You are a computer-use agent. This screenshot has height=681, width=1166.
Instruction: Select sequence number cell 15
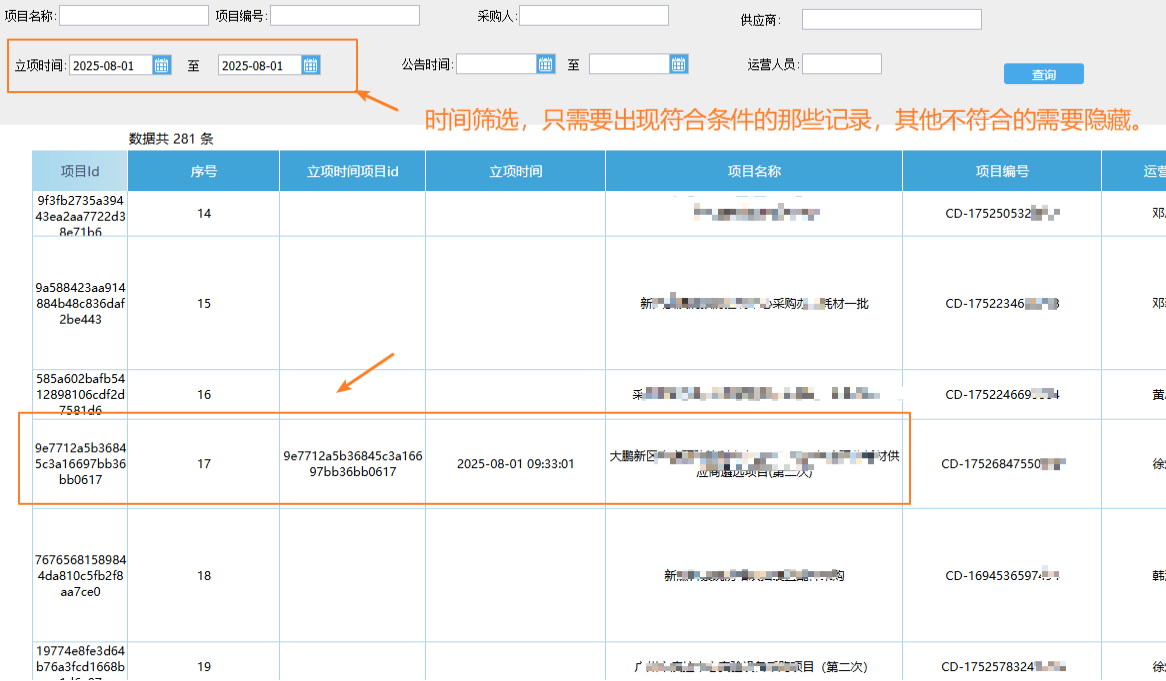click(x=204, y=303)
